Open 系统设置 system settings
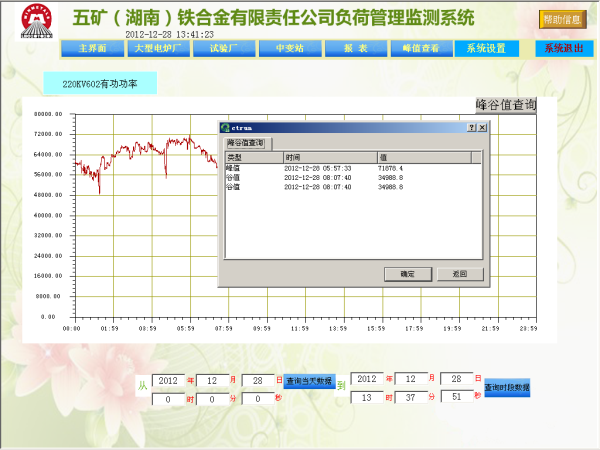Screen dimensions: 600x450 [x=487, y=48]
